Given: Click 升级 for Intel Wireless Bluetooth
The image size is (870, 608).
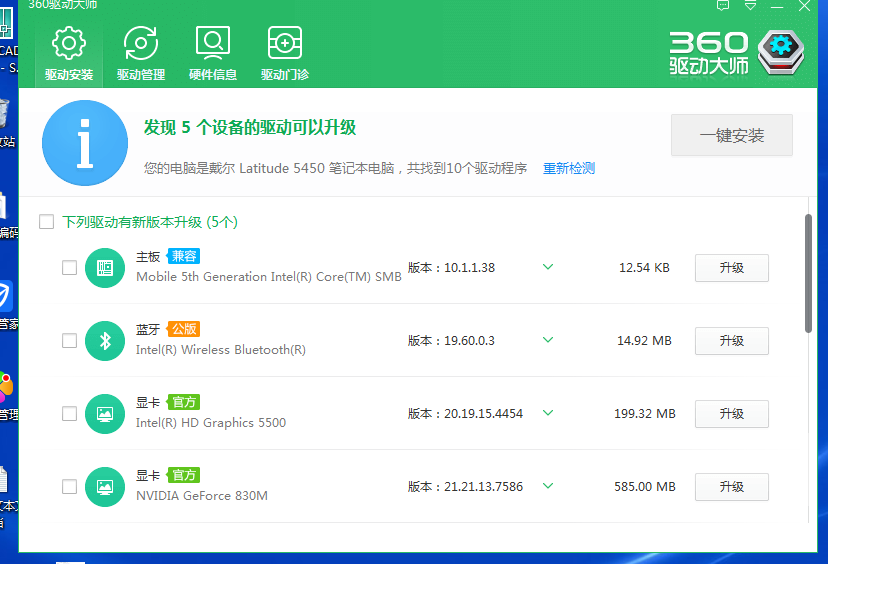Looking at the screenshot, I should pyautogui.click(x=731, y=341).
